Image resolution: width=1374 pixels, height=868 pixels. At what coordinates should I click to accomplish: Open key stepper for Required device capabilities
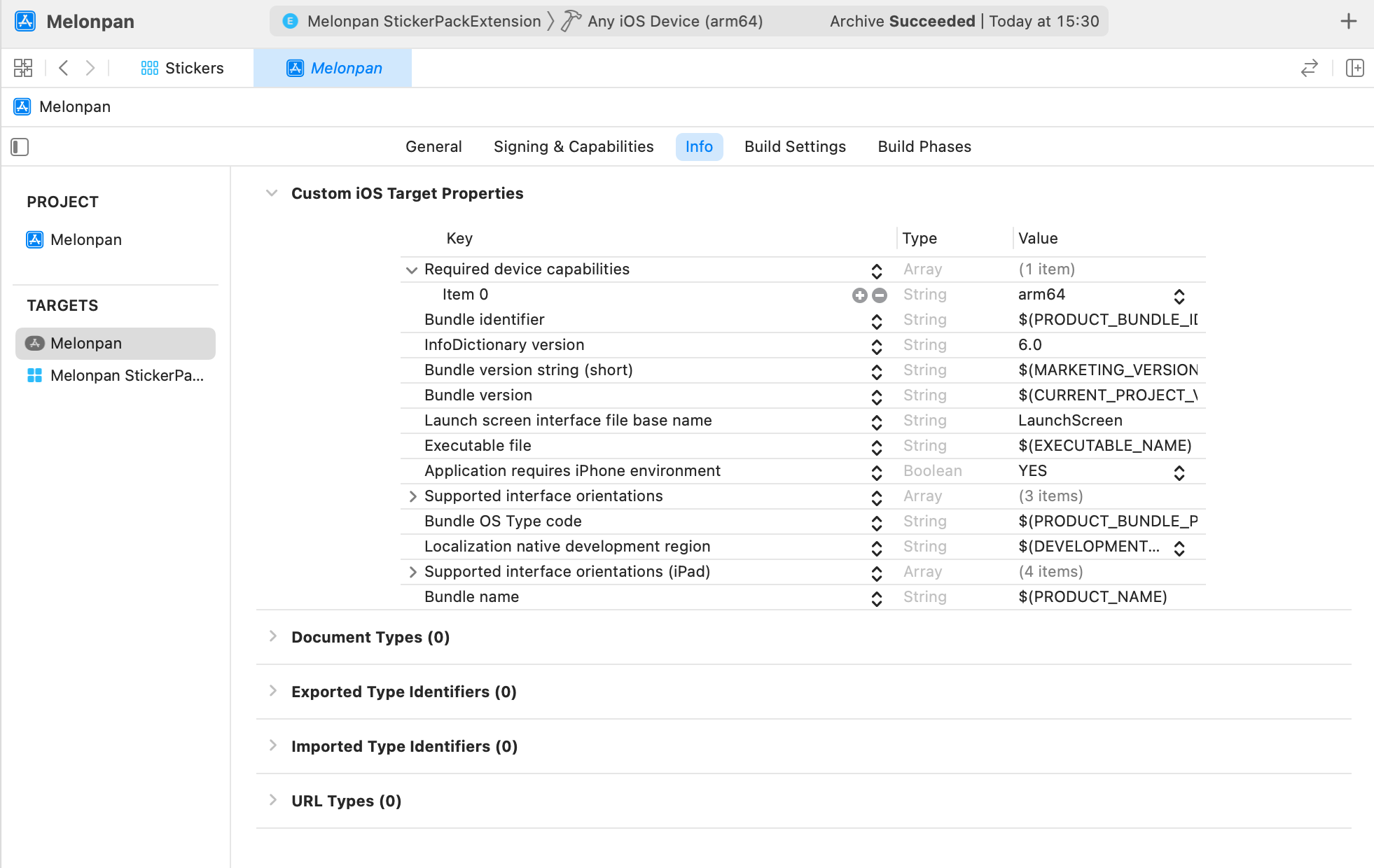click(x=877, y=271)
